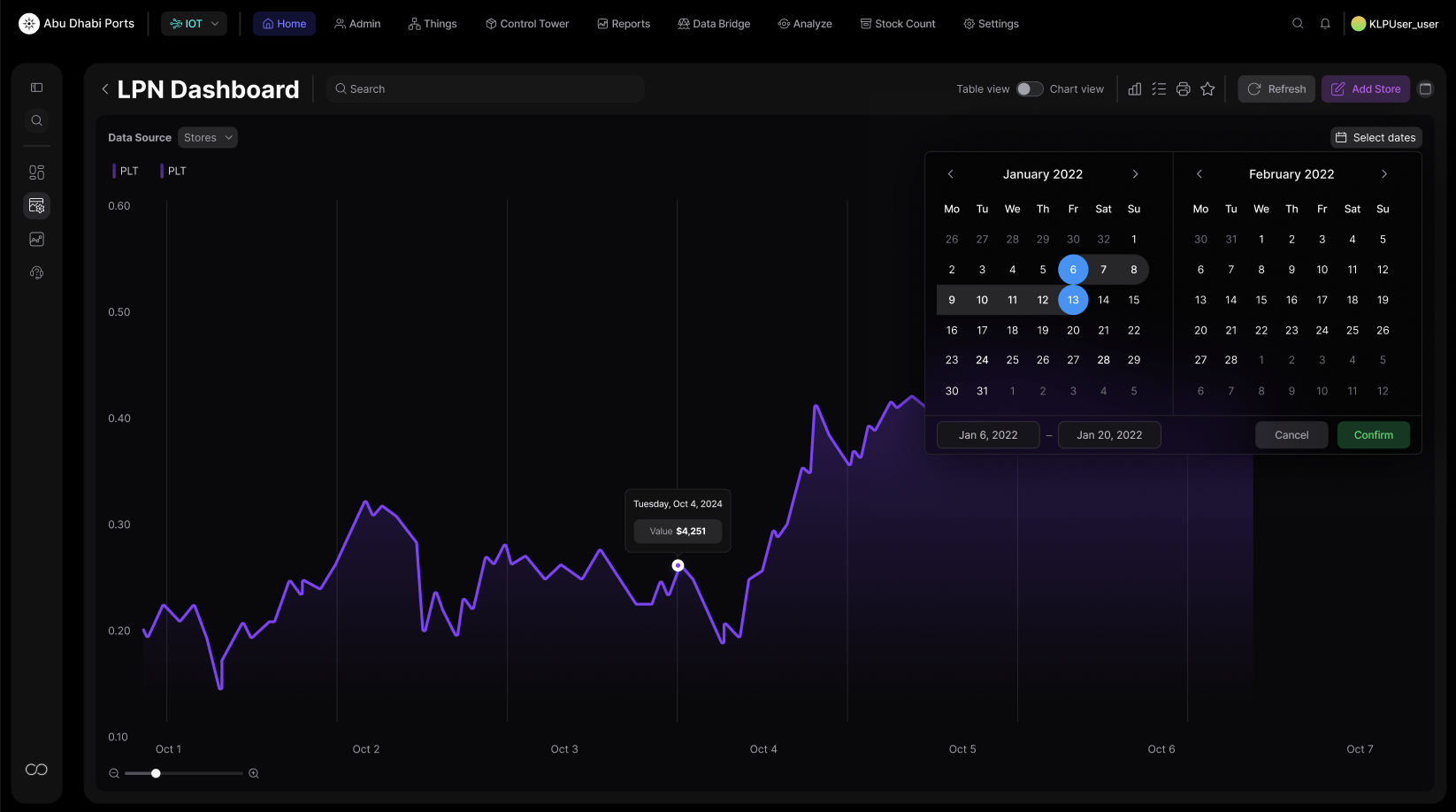Focus the dashboard Search field
Image resolution: width=1456 pixels, height=812 pixels.
coord(486,88)
